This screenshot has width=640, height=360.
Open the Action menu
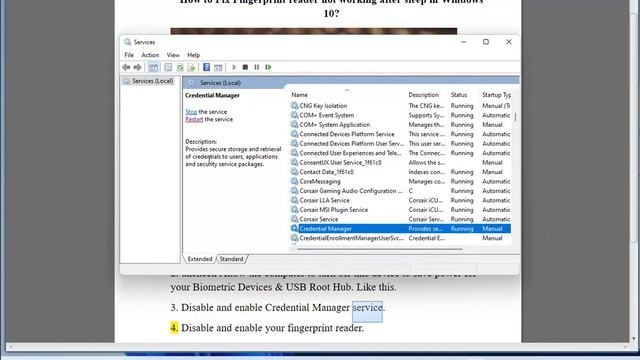pos(150,55)
